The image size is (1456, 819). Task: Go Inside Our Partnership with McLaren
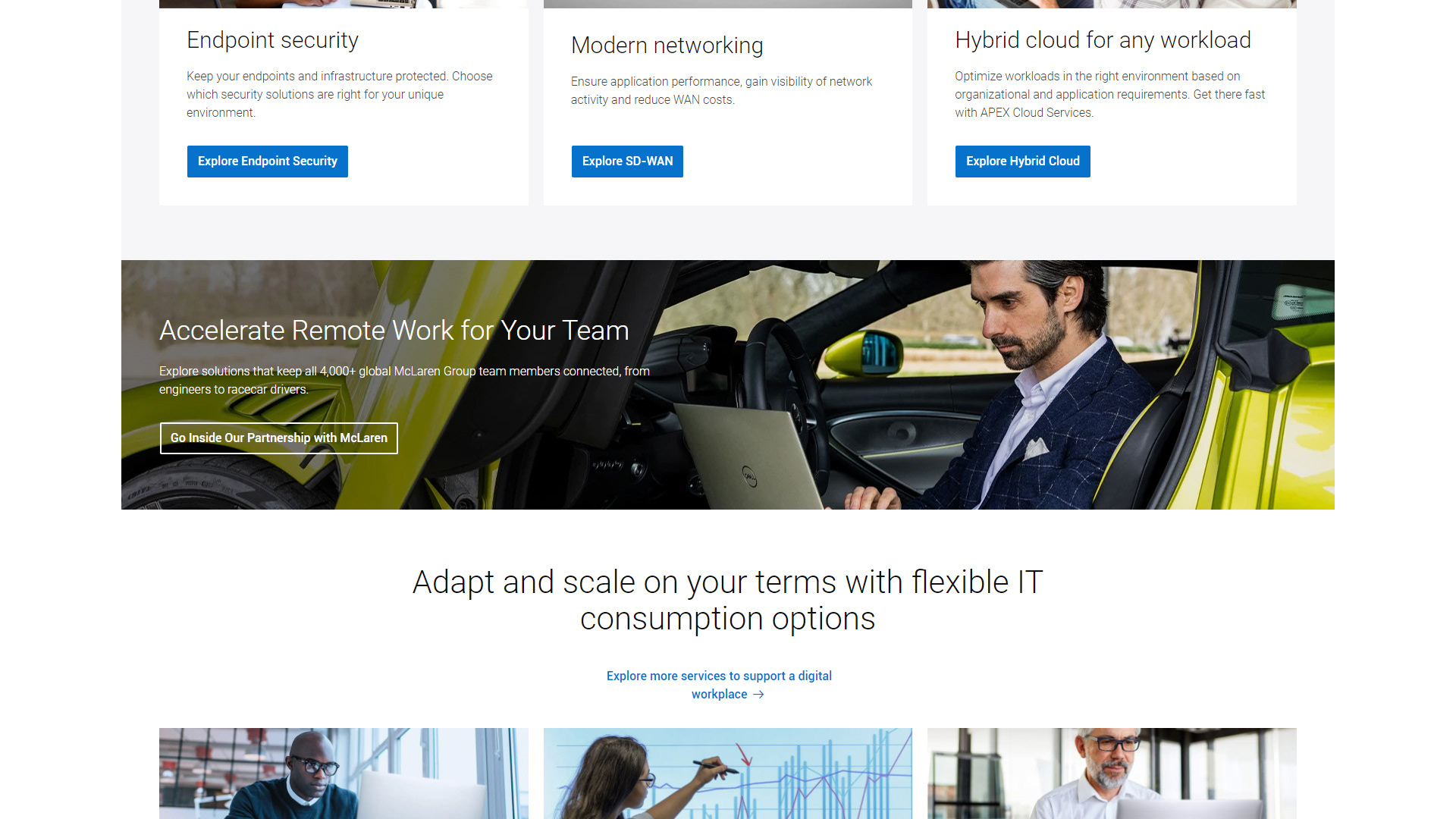[278, 438]
